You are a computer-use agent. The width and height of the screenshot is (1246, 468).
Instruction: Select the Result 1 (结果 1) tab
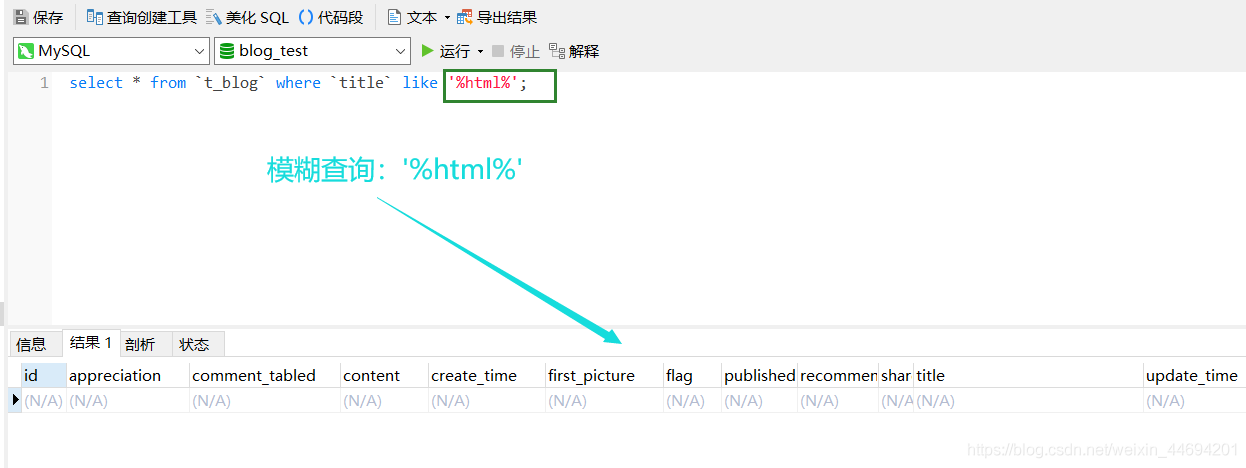click(x=91, y=343)
